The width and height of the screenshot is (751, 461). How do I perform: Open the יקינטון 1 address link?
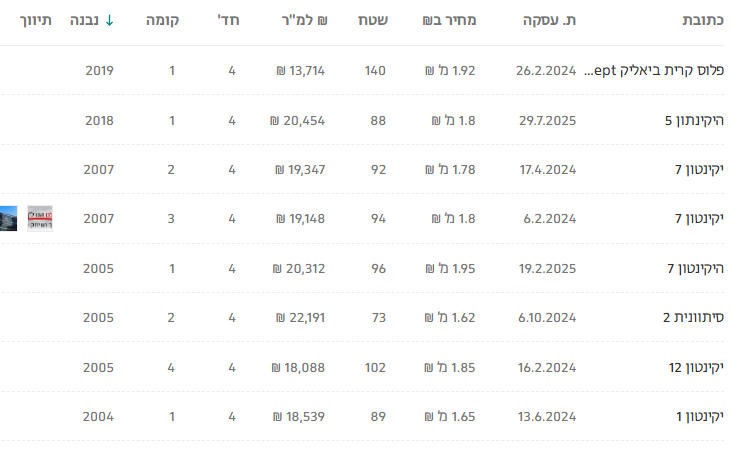pos(699,416)
